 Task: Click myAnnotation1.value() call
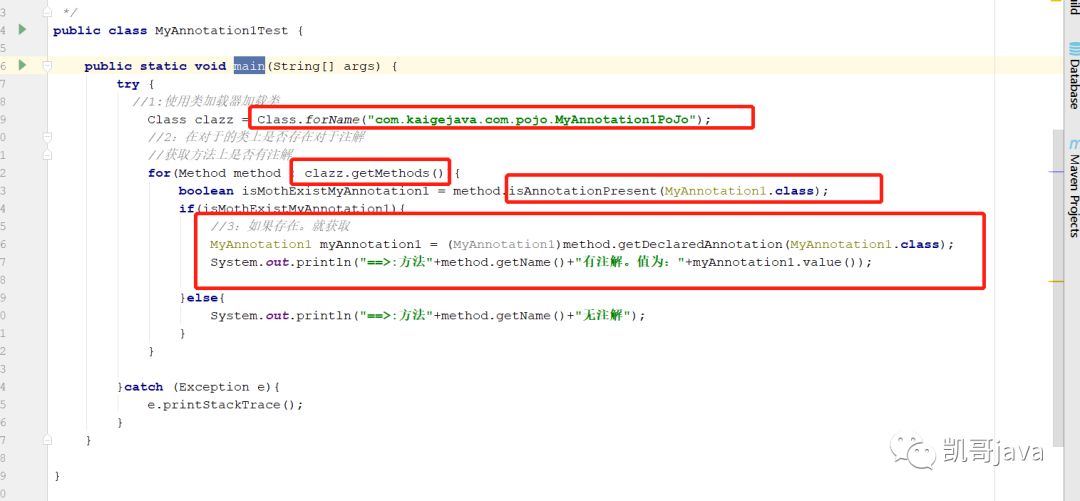click(774, 262)
